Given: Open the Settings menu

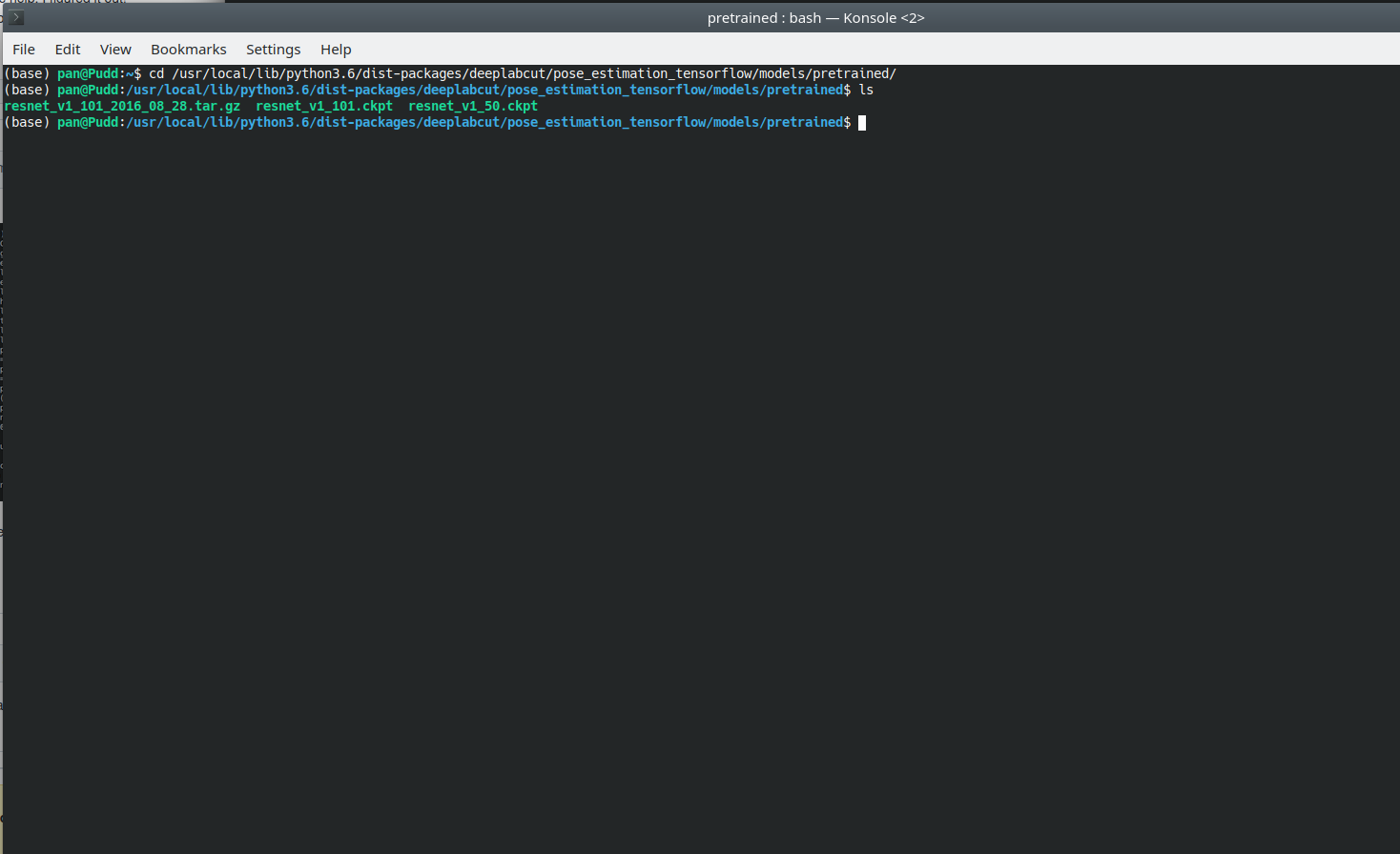Looking at the screenshot, I should tap(273, 49).
